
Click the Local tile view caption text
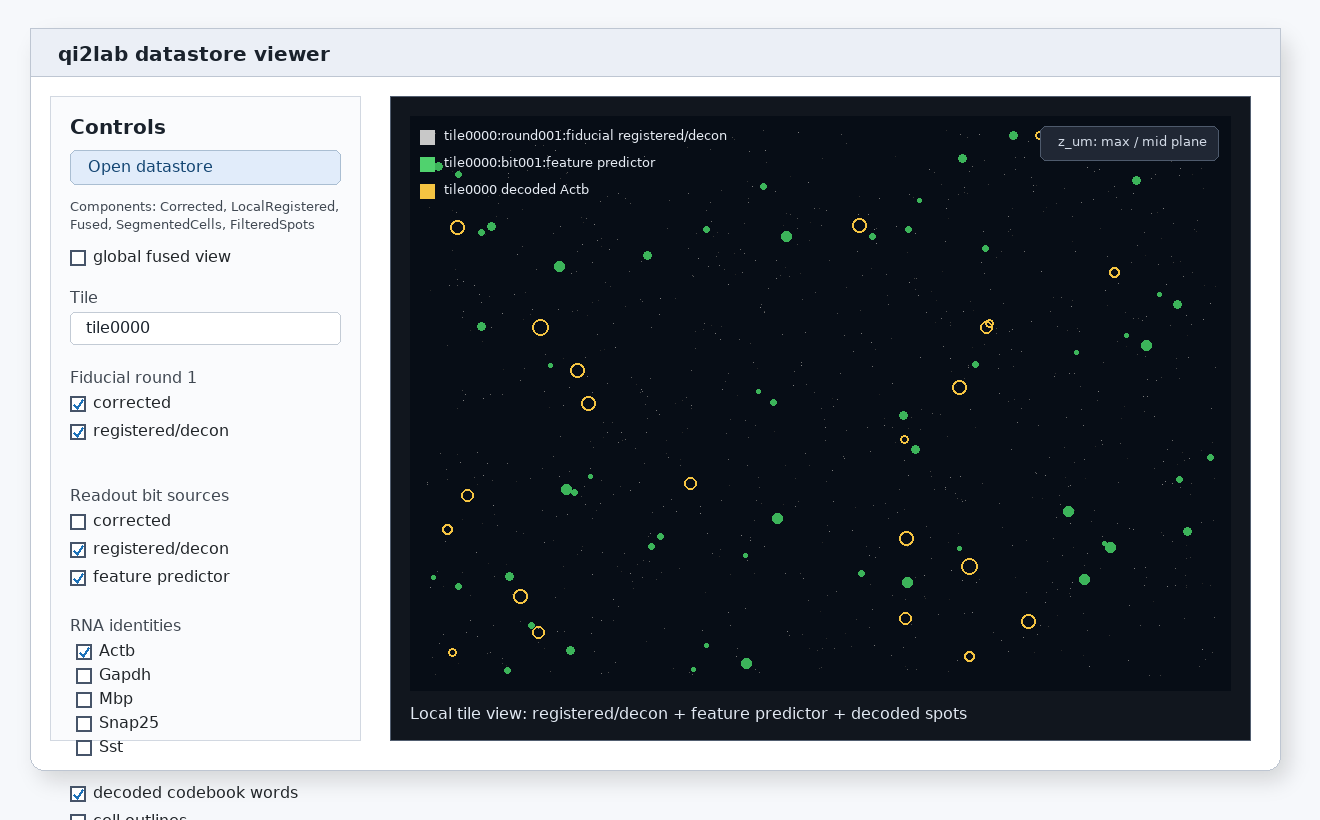tap(688, 714)
